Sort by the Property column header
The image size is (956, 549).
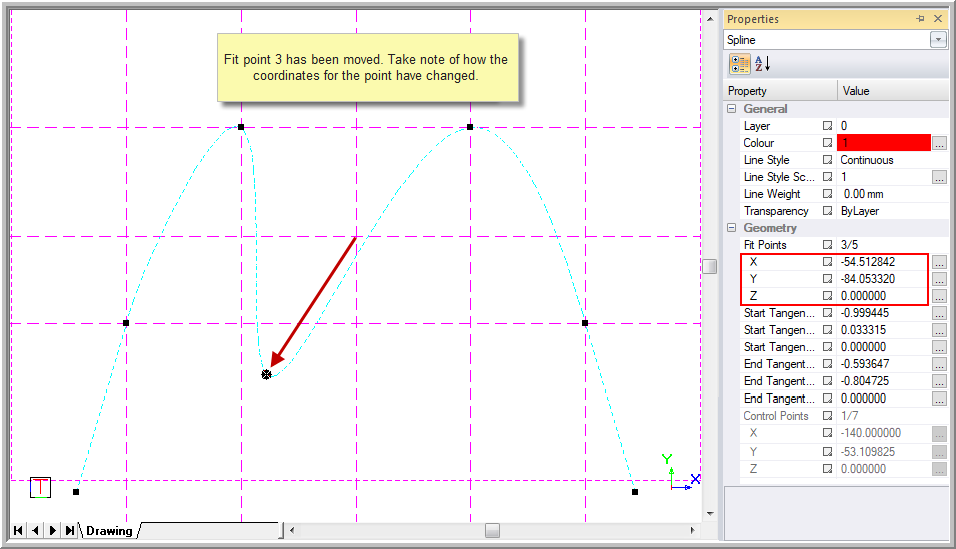tap(781, 91)
